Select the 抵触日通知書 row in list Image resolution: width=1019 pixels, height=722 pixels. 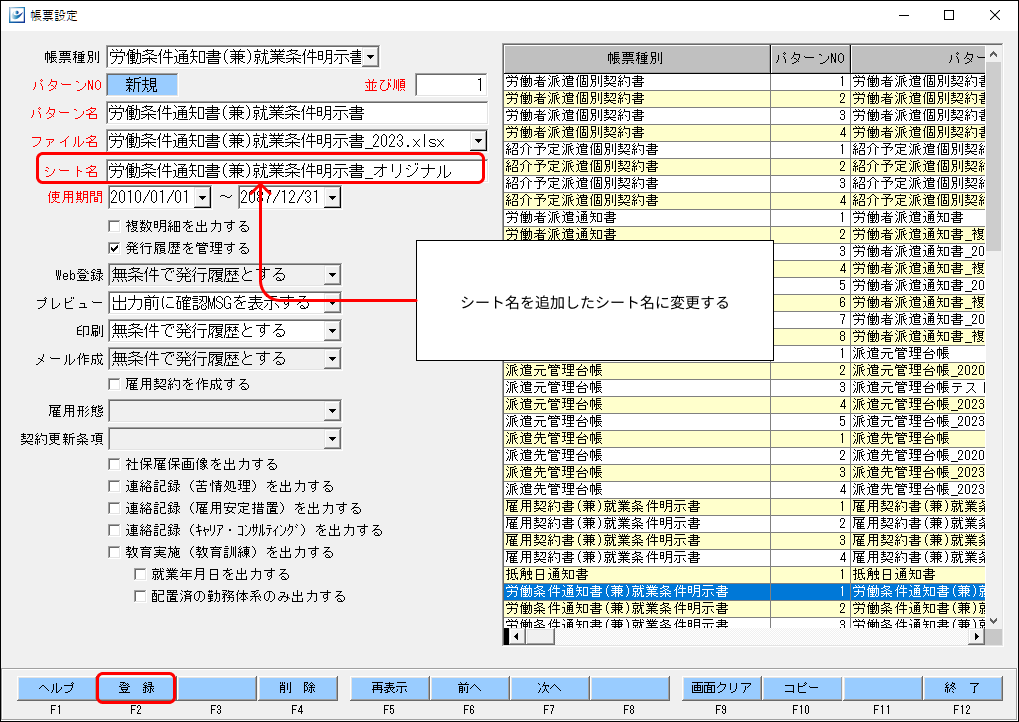pyautogui.click(x=744, y=574)
